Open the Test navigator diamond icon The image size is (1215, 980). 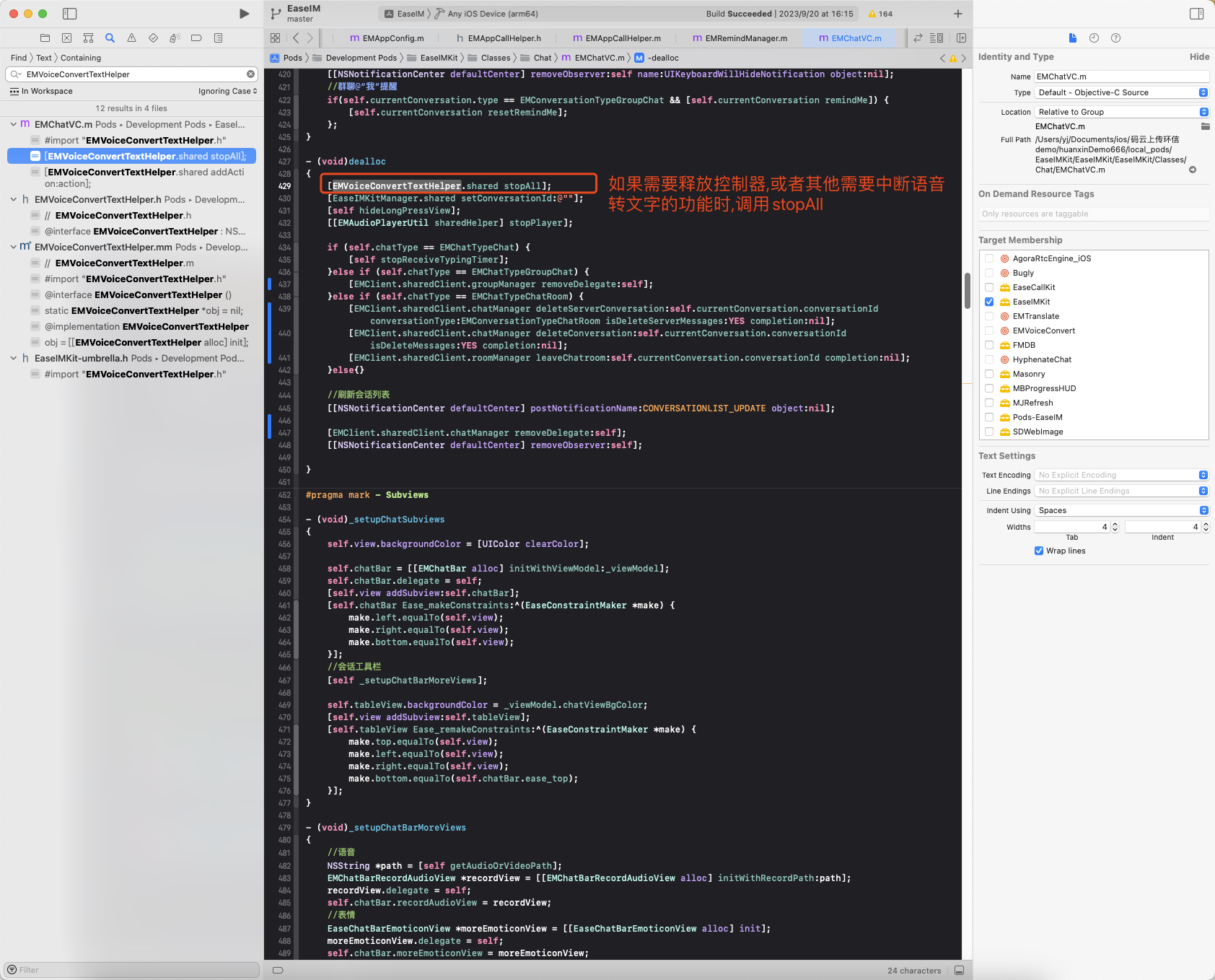tap(153, 38)
